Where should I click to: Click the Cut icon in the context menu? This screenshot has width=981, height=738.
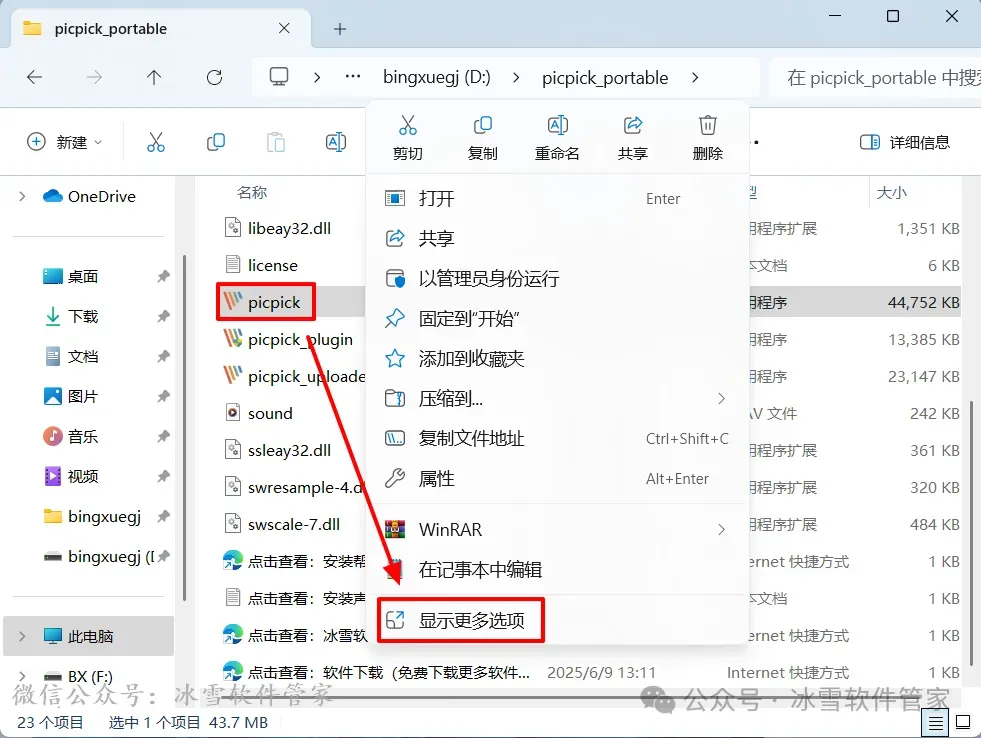click(x=408, y=126)
